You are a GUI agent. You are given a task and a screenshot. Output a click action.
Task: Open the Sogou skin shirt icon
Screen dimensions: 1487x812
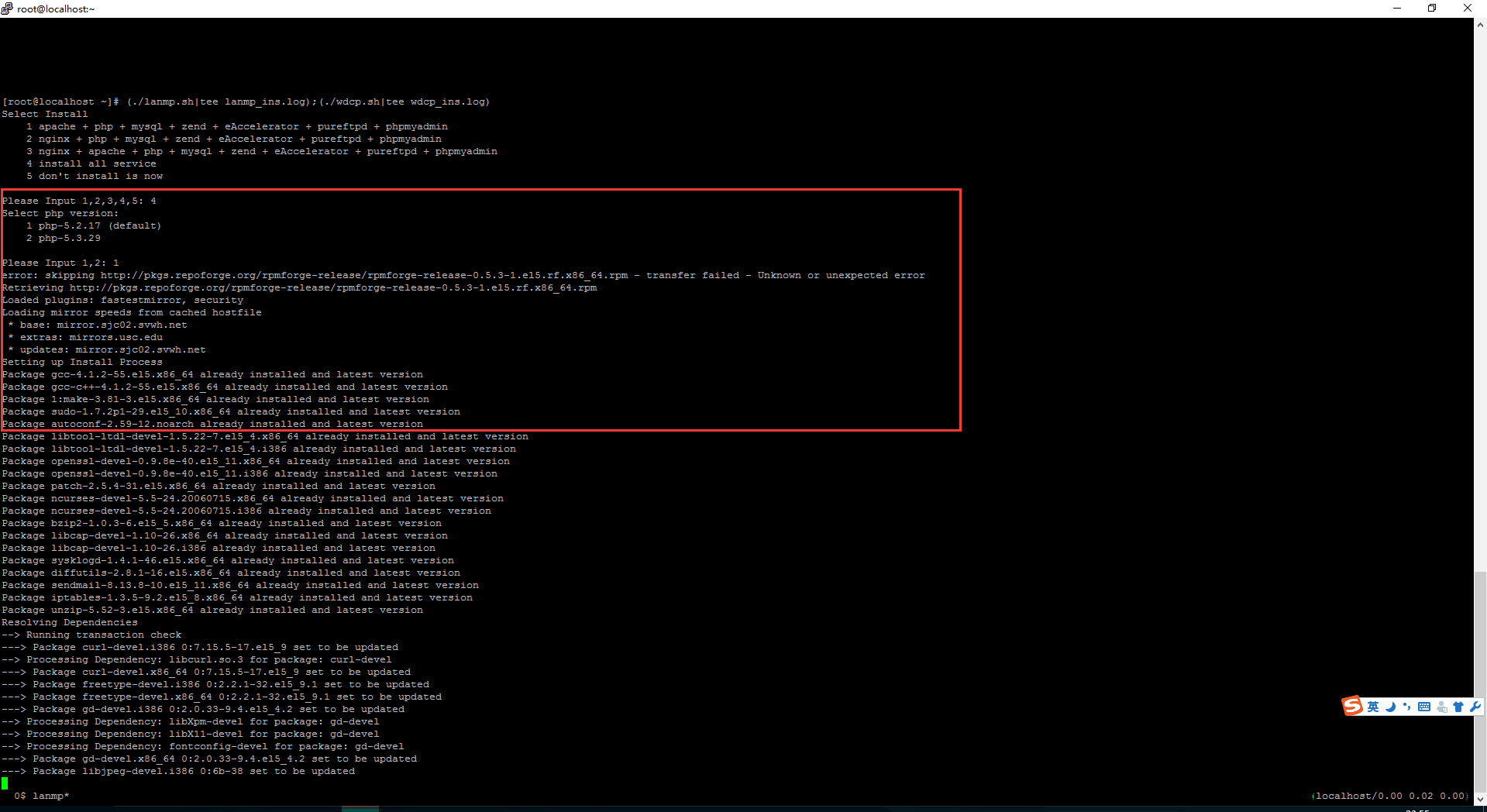(x=1458, y=707)
